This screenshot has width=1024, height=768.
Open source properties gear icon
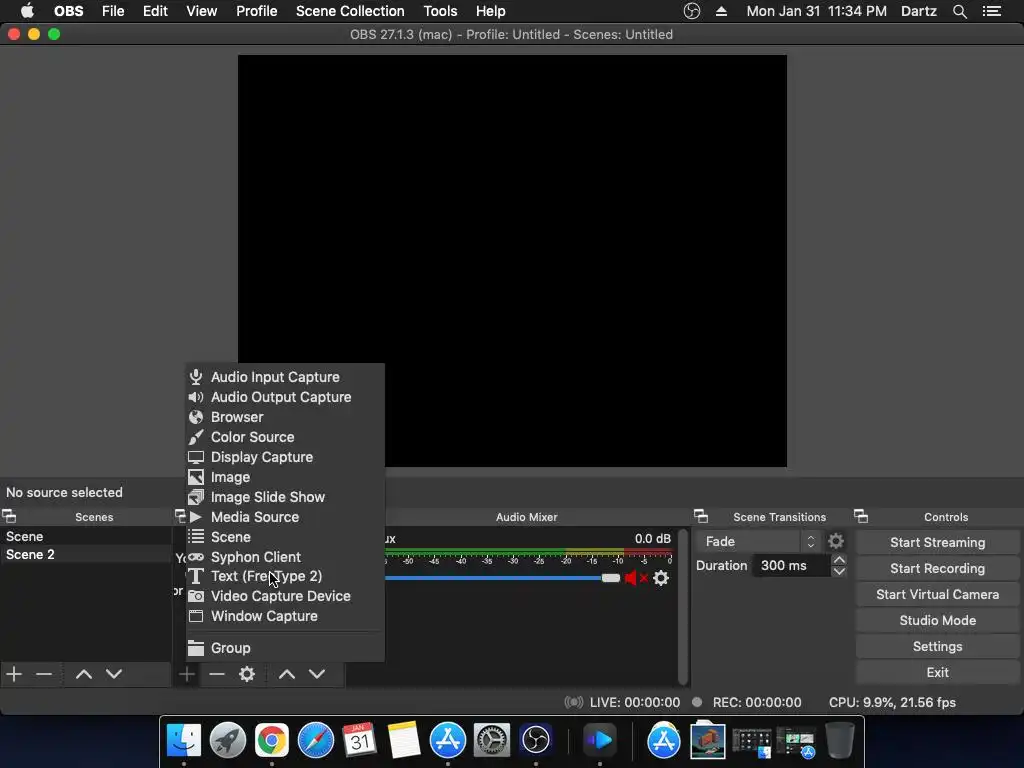pyautogui.click(x=247, y=674)
